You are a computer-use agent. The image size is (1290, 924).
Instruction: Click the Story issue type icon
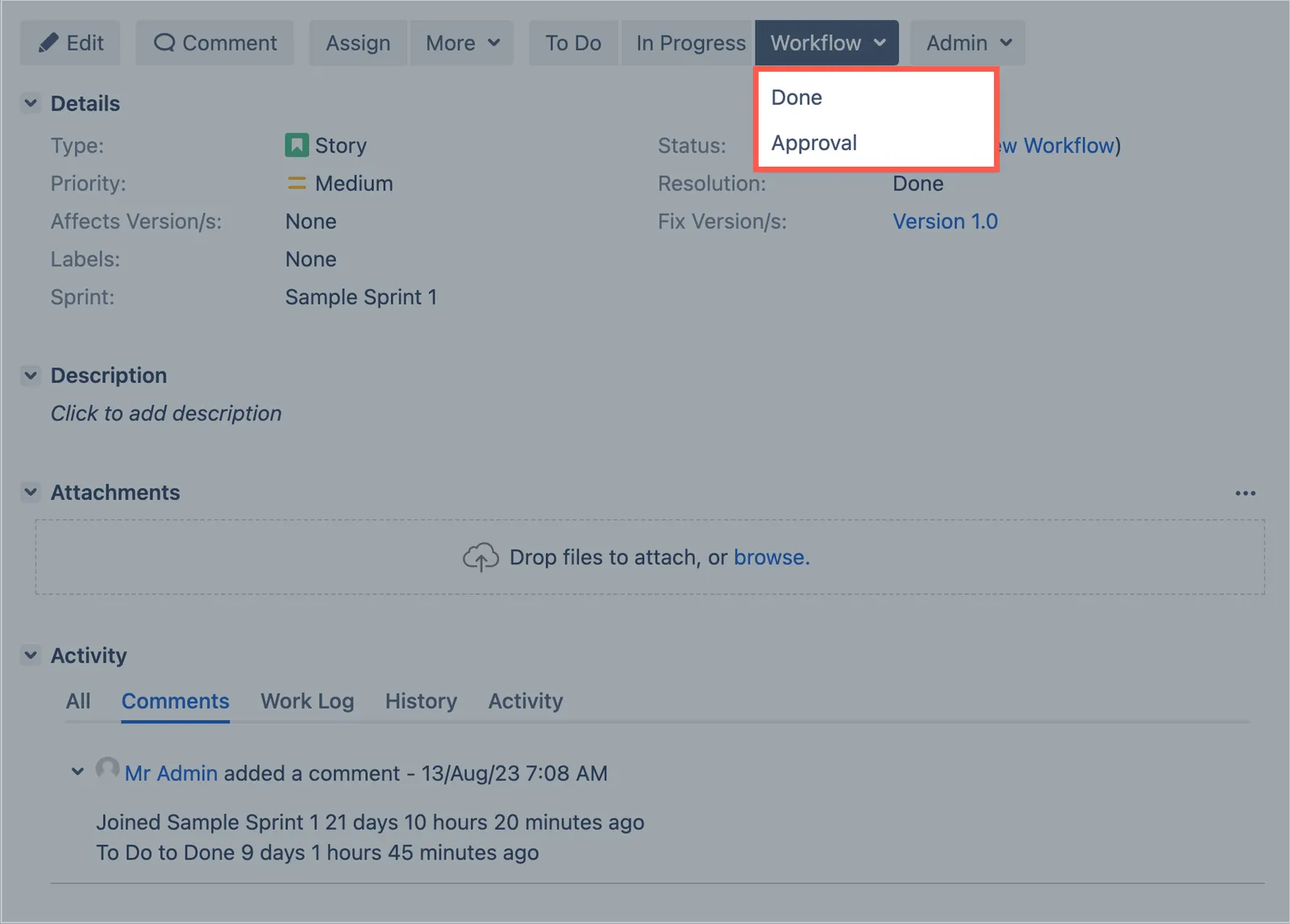[297, 145]
